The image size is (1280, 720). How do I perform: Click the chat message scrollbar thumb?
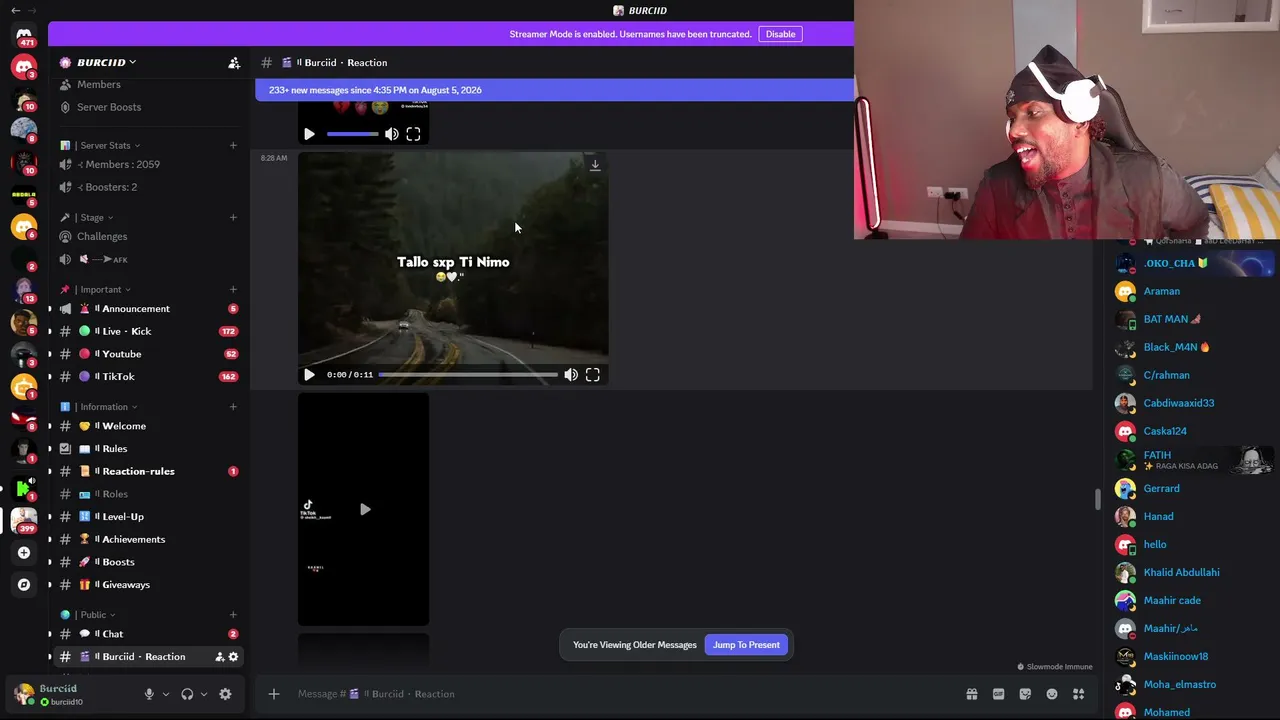click(1097, 498)
